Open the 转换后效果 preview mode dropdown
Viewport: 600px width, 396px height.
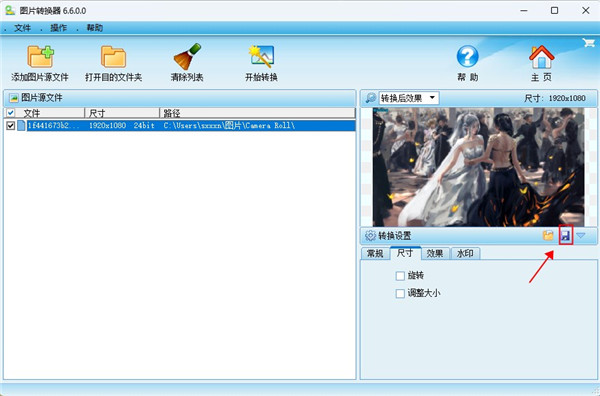pyautogui.click(x=409, y=98)
